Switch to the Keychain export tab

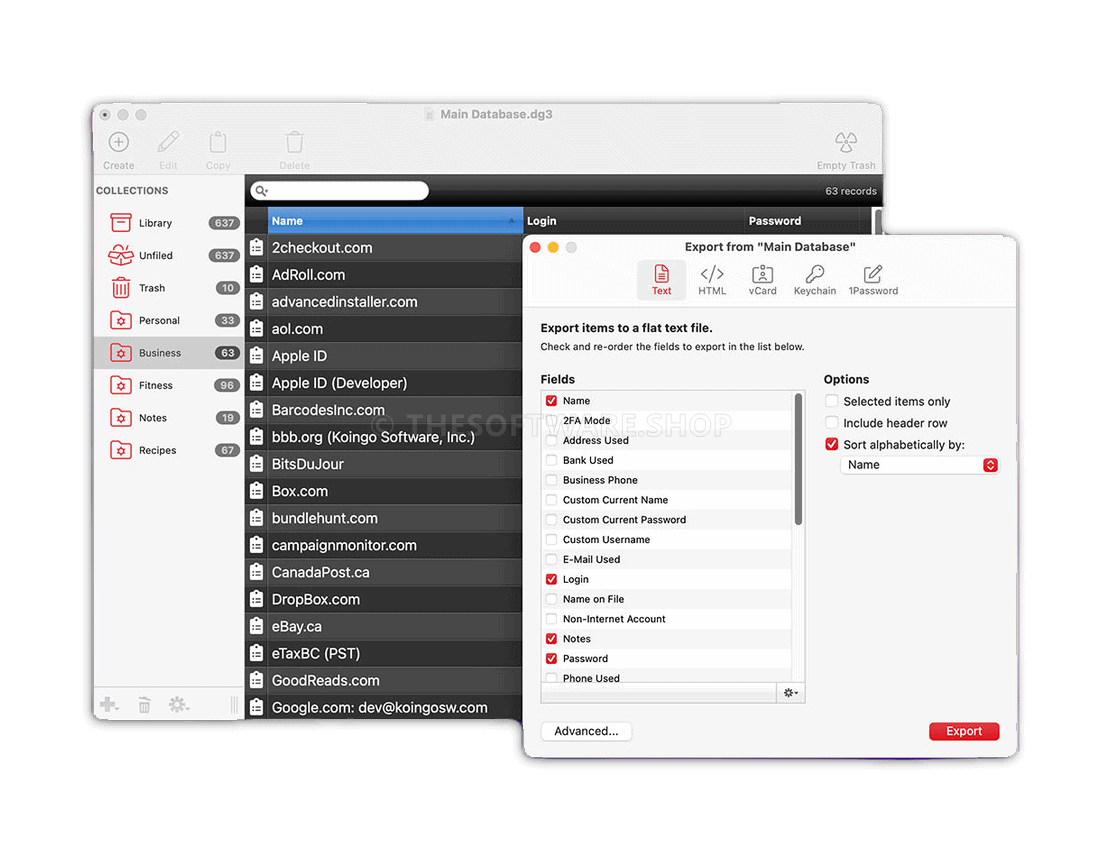814,280
